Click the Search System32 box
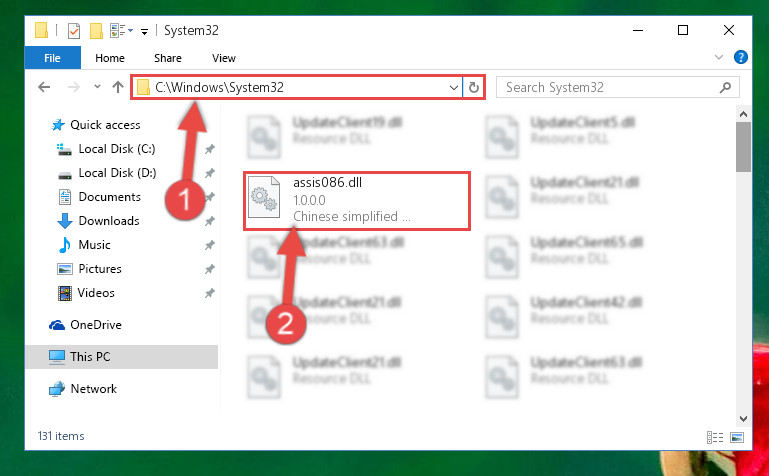 click(617, 87)
